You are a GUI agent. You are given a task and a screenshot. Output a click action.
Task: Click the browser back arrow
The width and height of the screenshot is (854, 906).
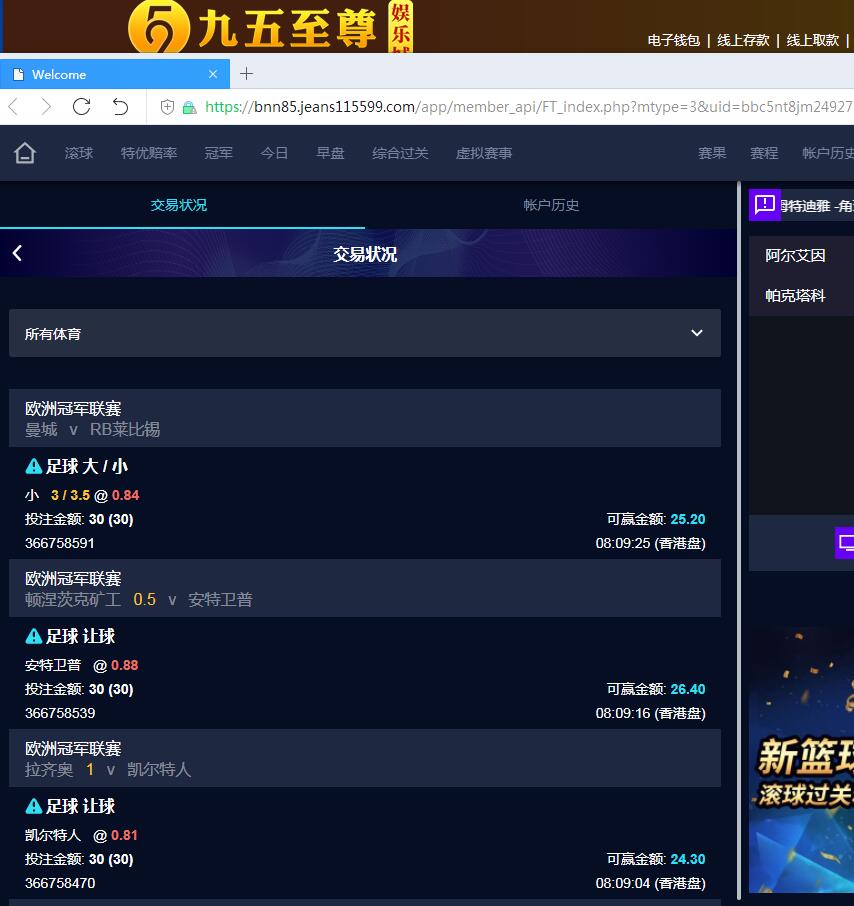14,107
